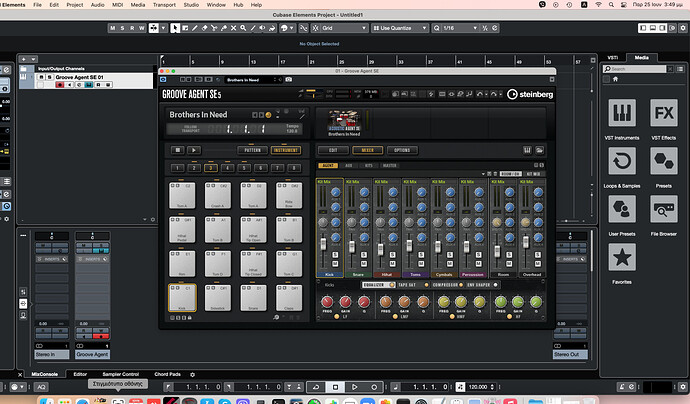Select the Object Selection arrow tool
This screenshot has height=404, width=690.
pyautogui.click(x=175, y=28)
